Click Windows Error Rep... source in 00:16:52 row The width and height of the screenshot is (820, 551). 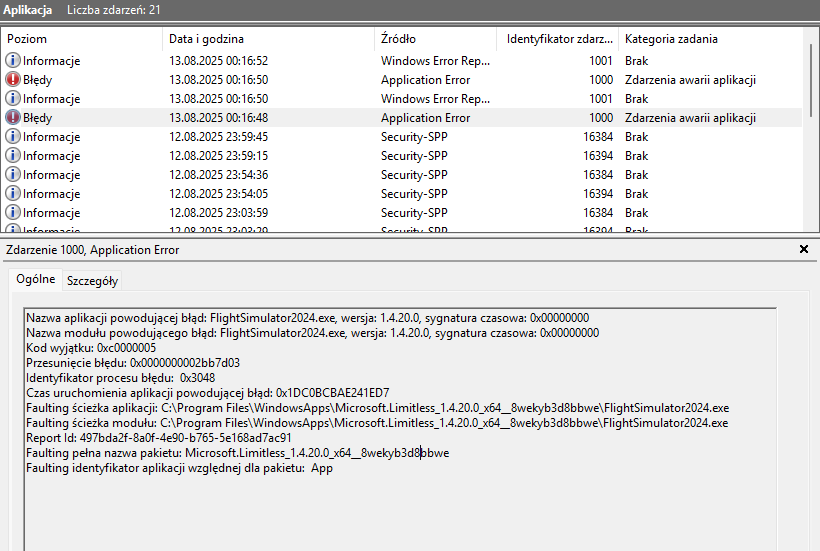pyautogui.click(x=435, y=61)
